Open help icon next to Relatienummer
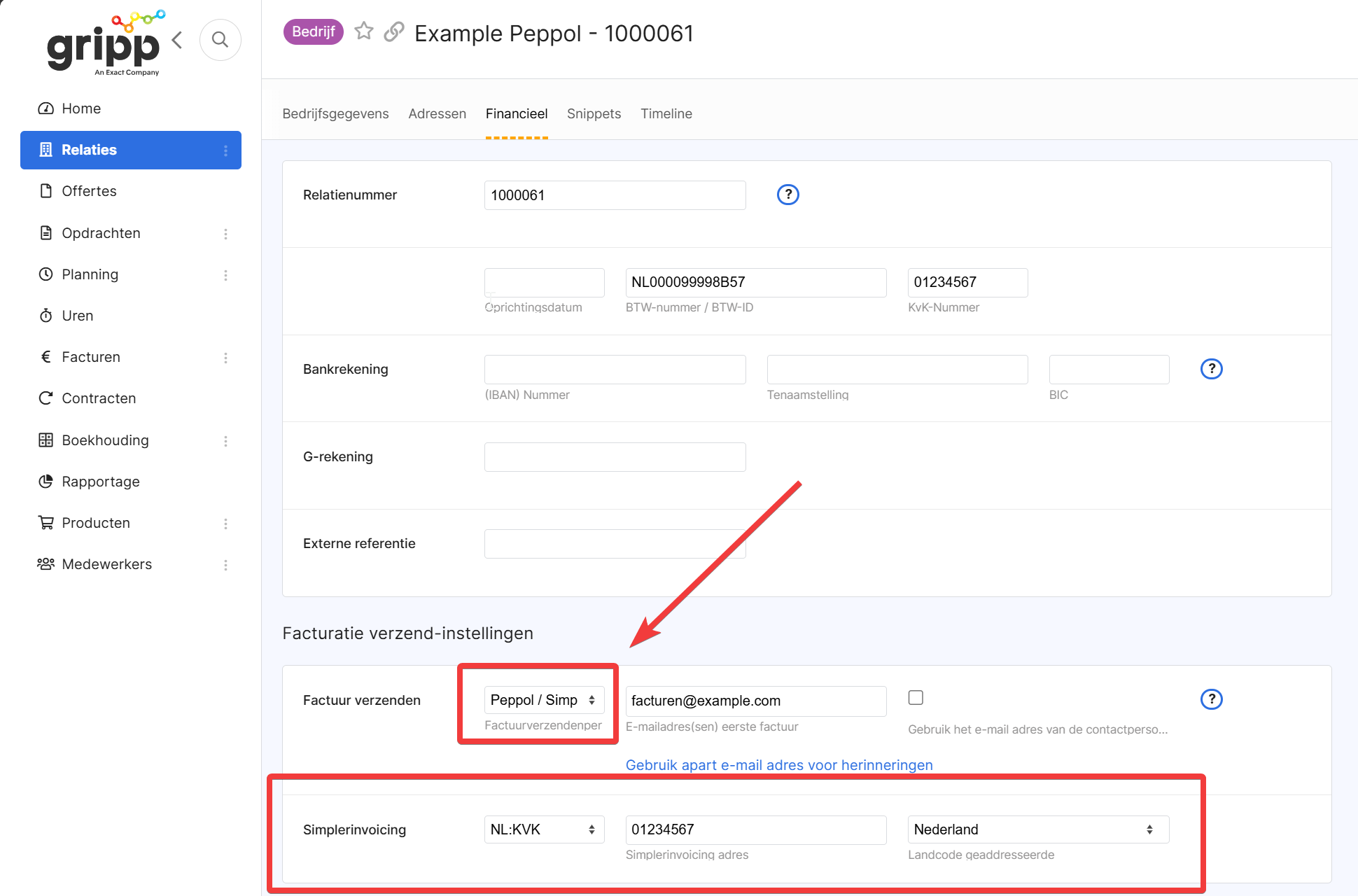This screenshot has width=1358, height=896. (787, 195)
